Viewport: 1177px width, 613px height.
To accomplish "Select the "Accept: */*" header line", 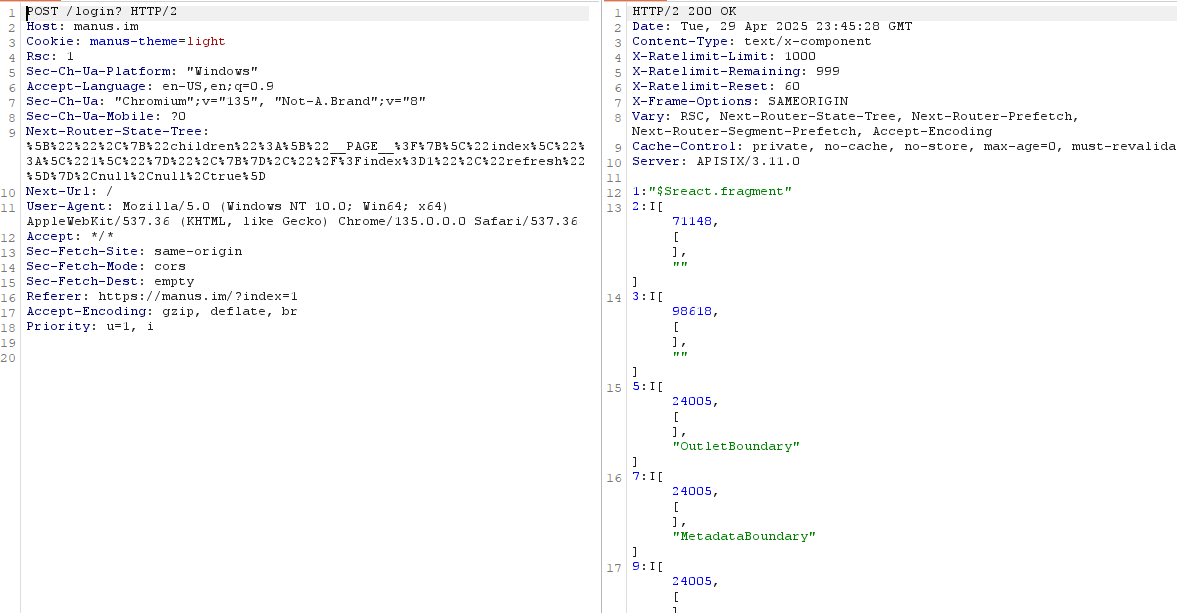I will coord(70,236).
